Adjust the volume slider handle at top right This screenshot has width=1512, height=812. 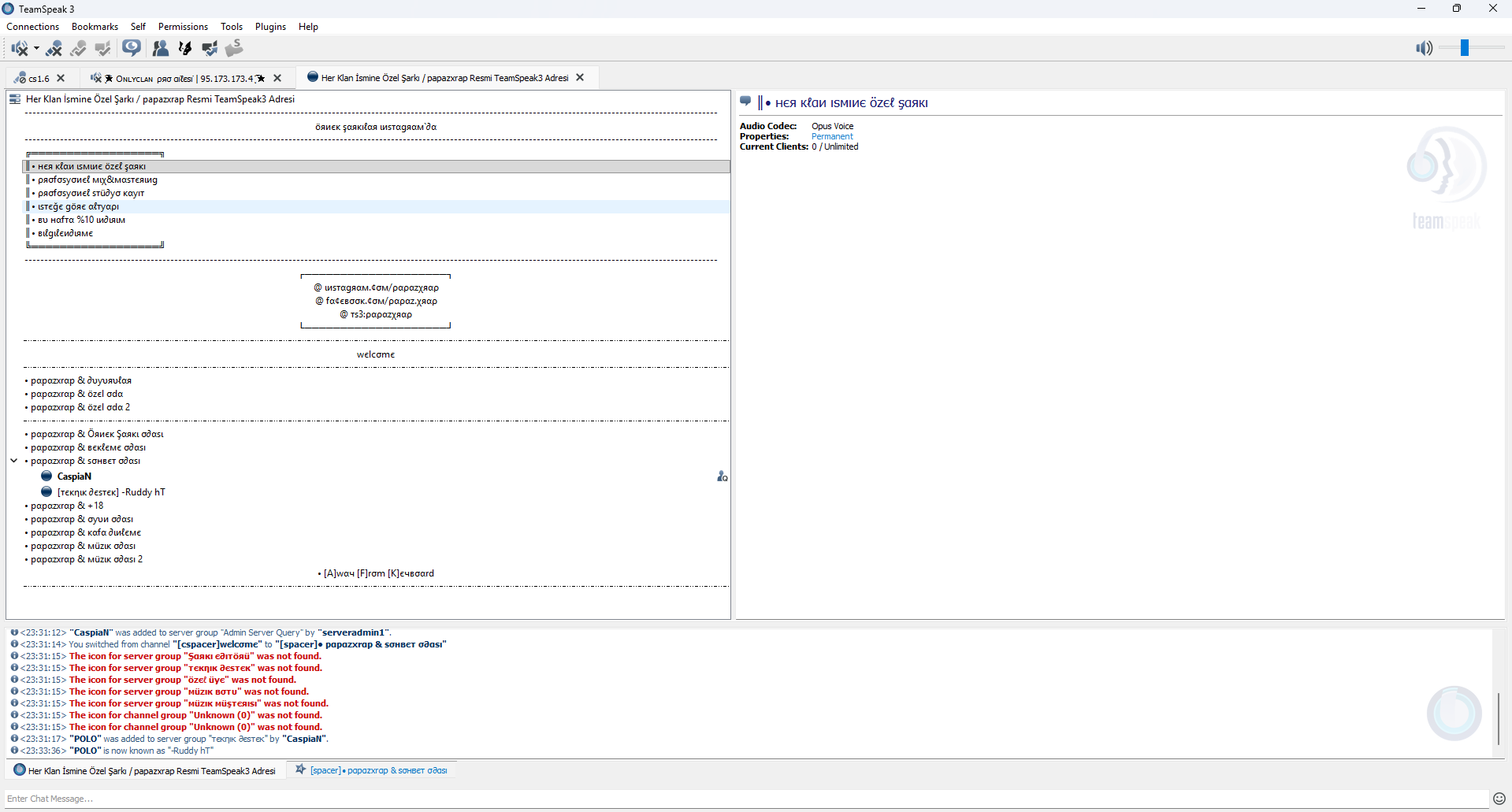pyautogui.click(x=1465, y=48)
